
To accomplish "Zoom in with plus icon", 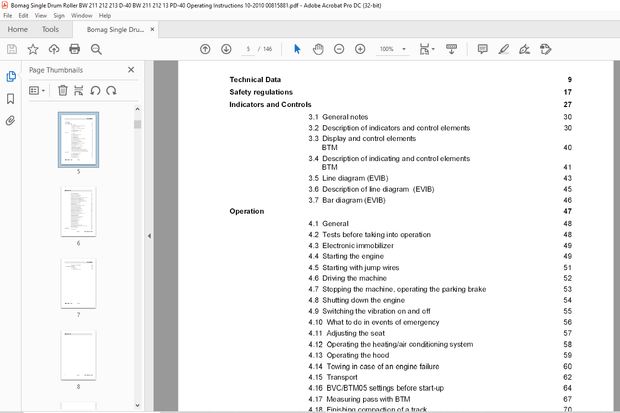I will (x=360, y=49).
